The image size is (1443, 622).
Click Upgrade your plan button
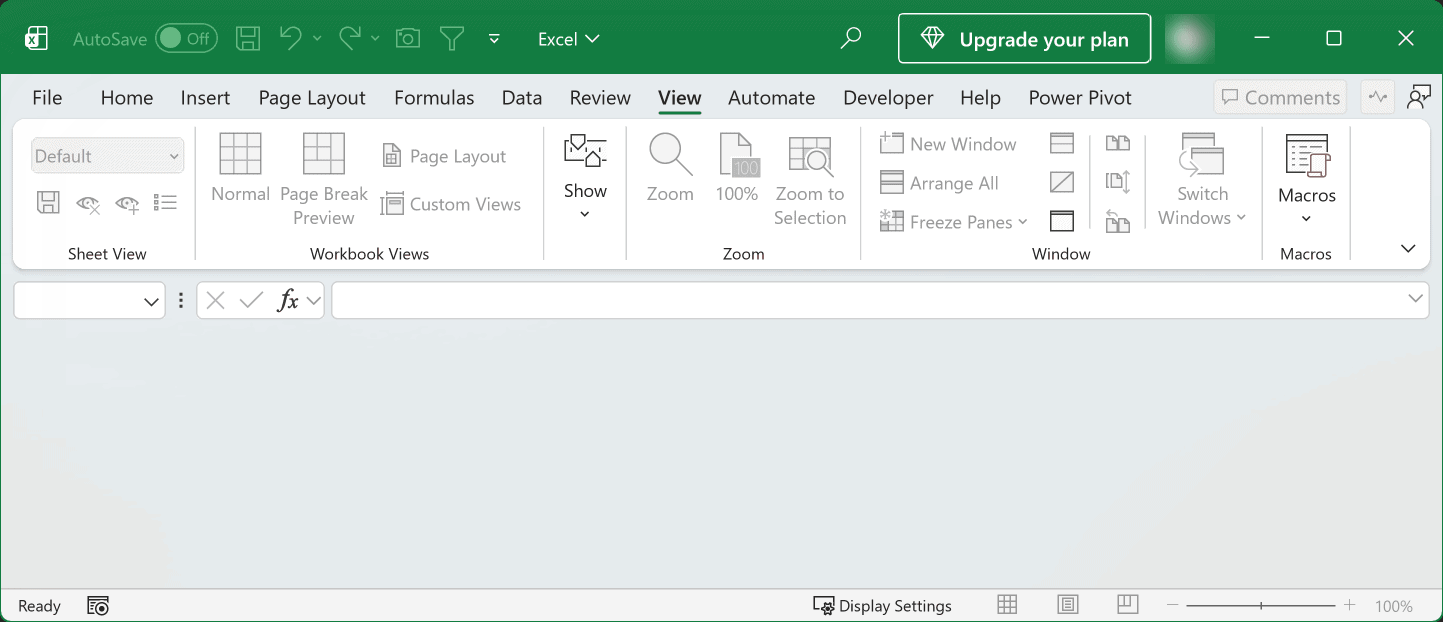click(1024, 39)
